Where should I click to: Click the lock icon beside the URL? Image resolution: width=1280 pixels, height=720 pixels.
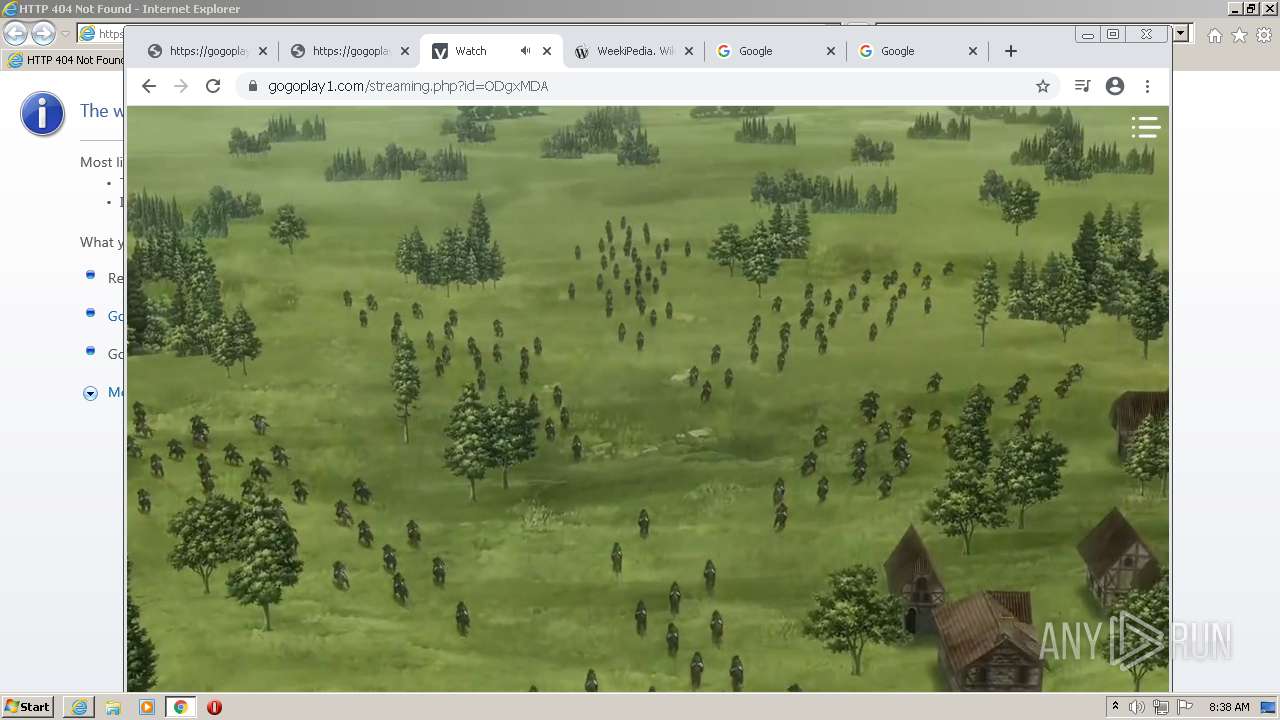coord(253,86)
